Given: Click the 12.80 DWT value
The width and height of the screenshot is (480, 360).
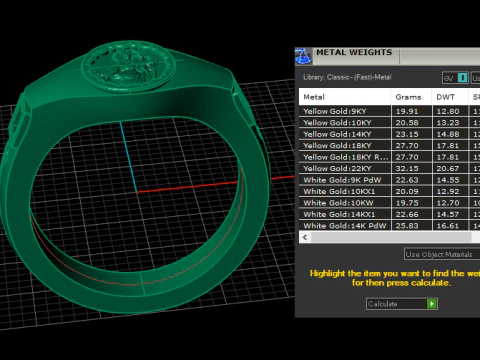Looking at the screenshot, I should point(448,111).
